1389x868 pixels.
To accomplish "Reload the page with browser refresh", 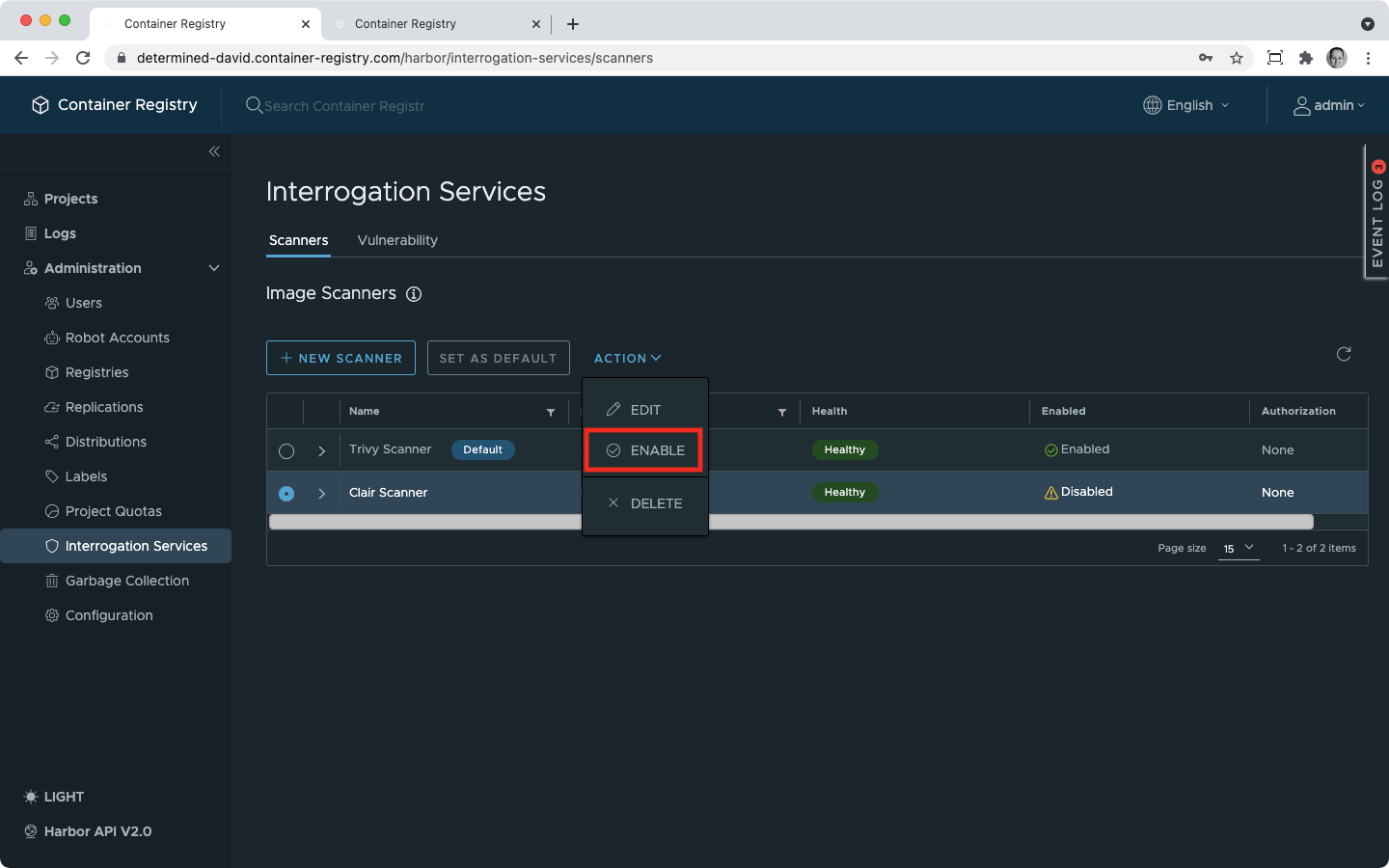I will pyautogui.click(x=83, y=58).
